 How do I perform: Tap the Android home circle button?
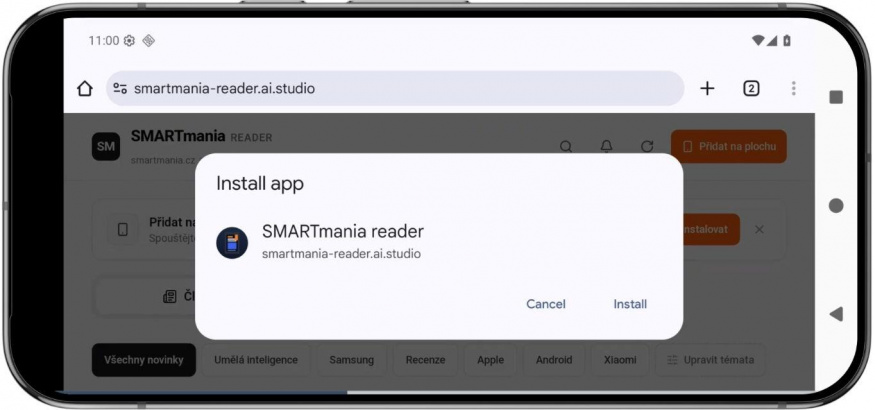tap(836, 206)
